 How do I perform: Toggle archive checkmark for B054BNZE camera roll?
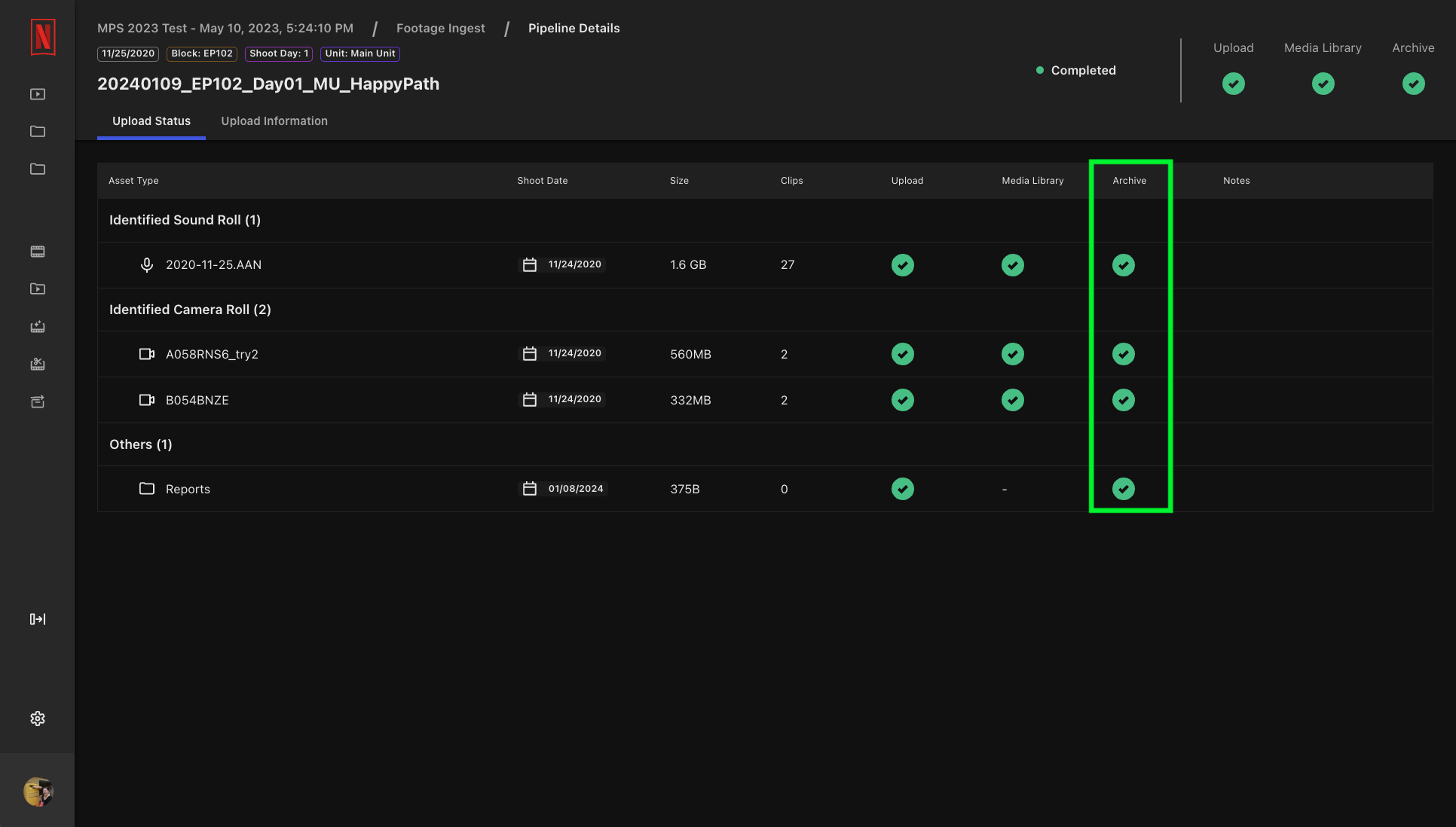pos(1124,399)
